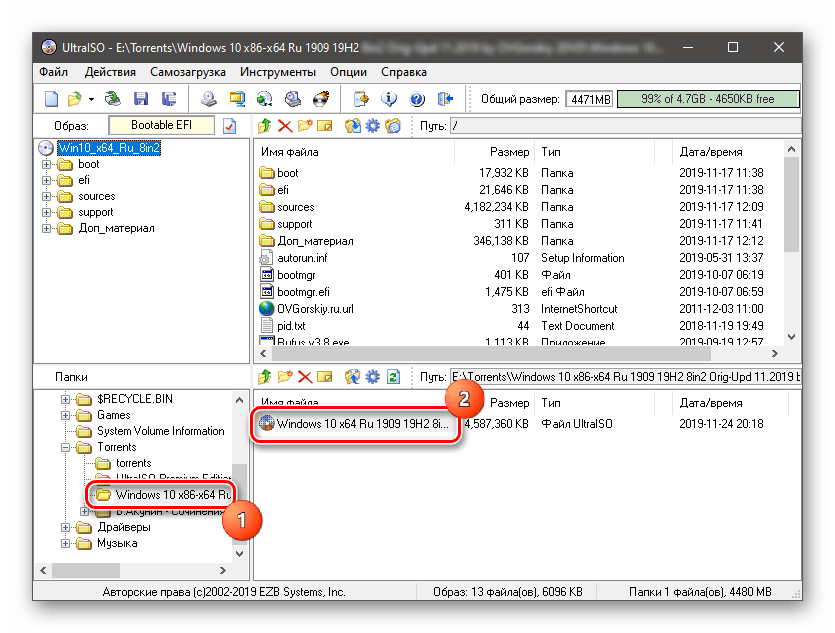Create a new image with the New icon
The width and height of the screenshot is (835, 633).
[51, 98]
